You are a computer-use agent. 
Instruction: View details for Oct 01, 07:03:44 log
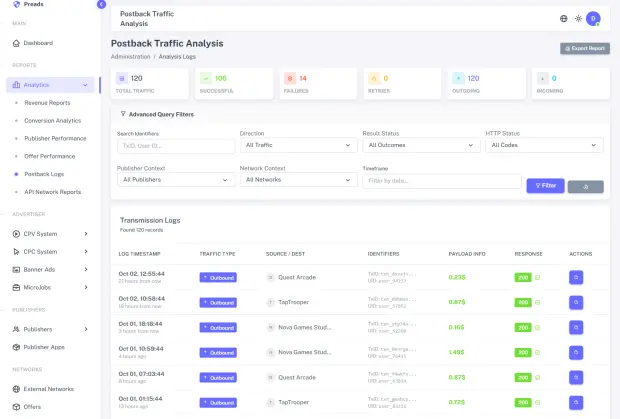pyautogui.click(x=576, y=377)
